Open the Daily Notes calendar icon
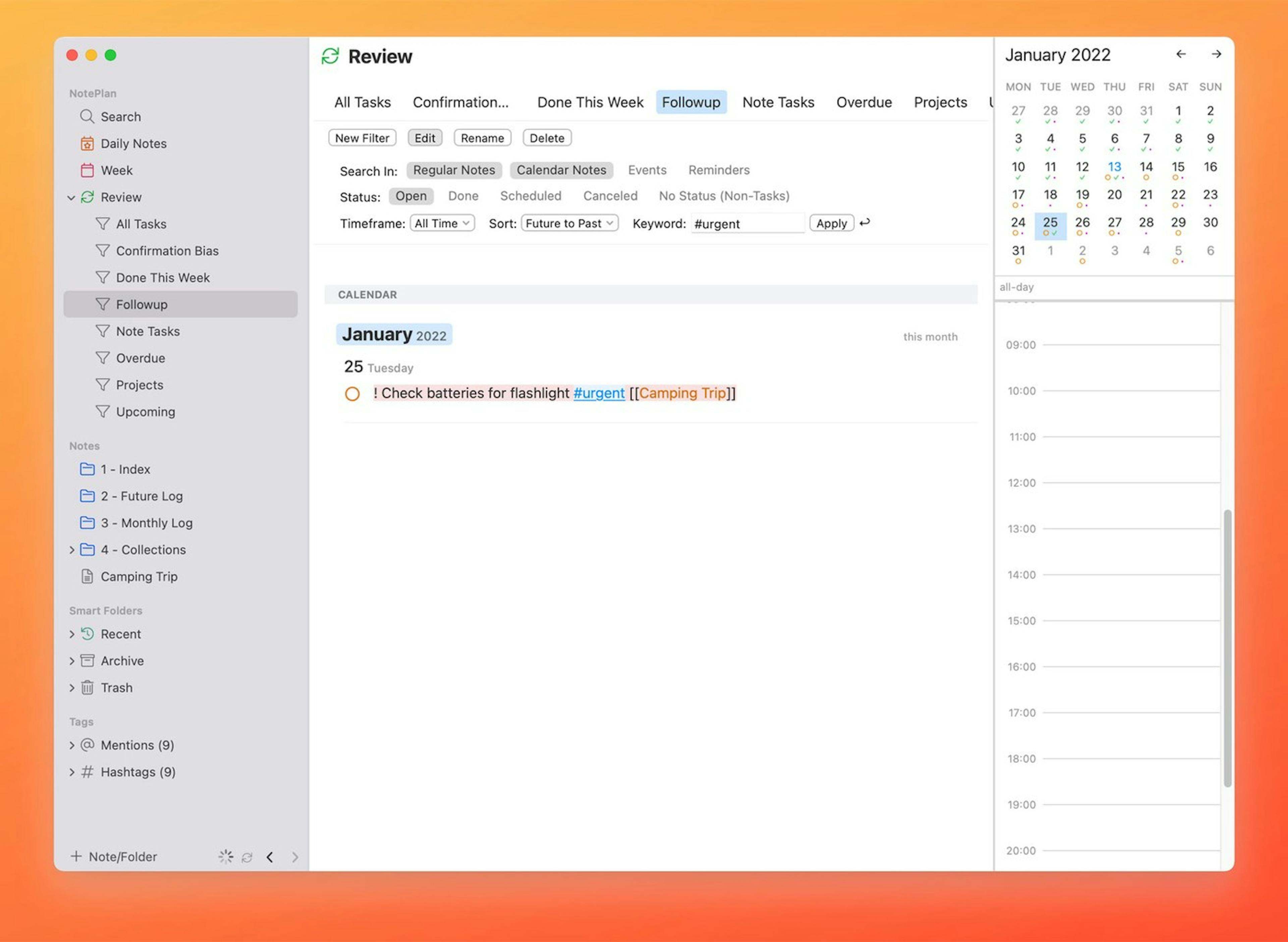 87,143
